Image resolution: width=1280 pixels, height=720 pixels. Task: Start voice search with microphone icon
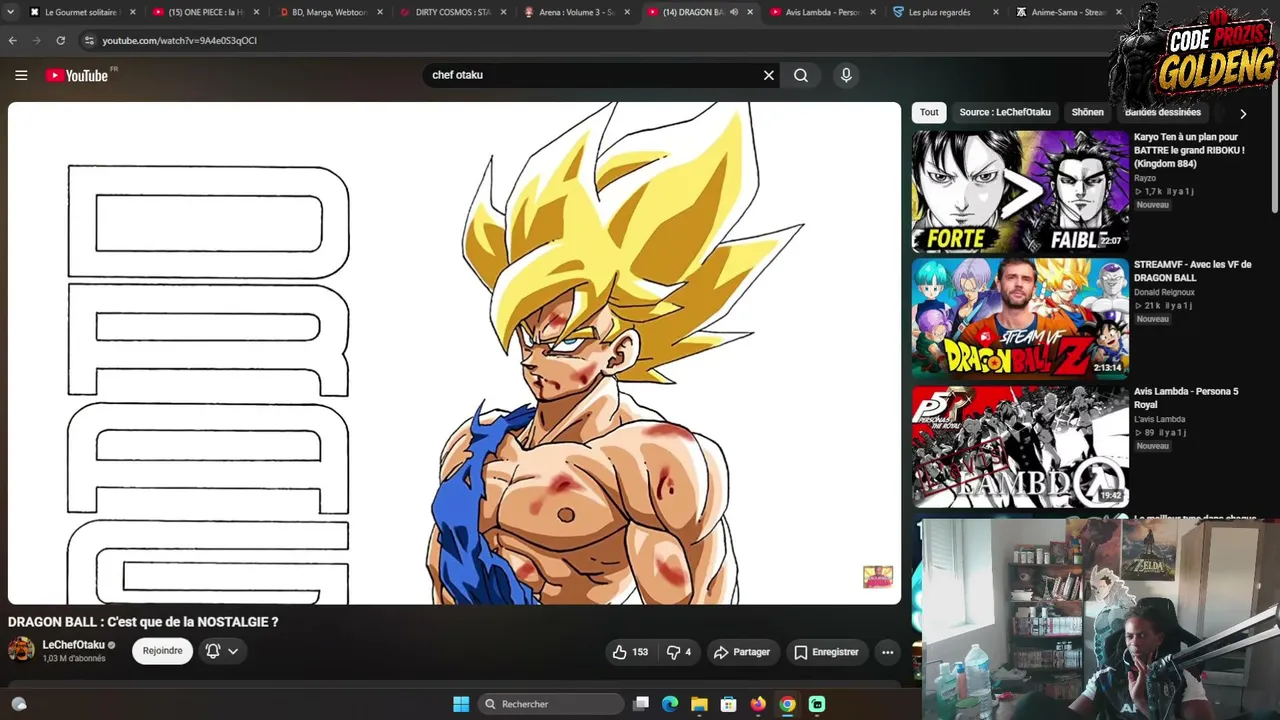[x=846, y=75]
